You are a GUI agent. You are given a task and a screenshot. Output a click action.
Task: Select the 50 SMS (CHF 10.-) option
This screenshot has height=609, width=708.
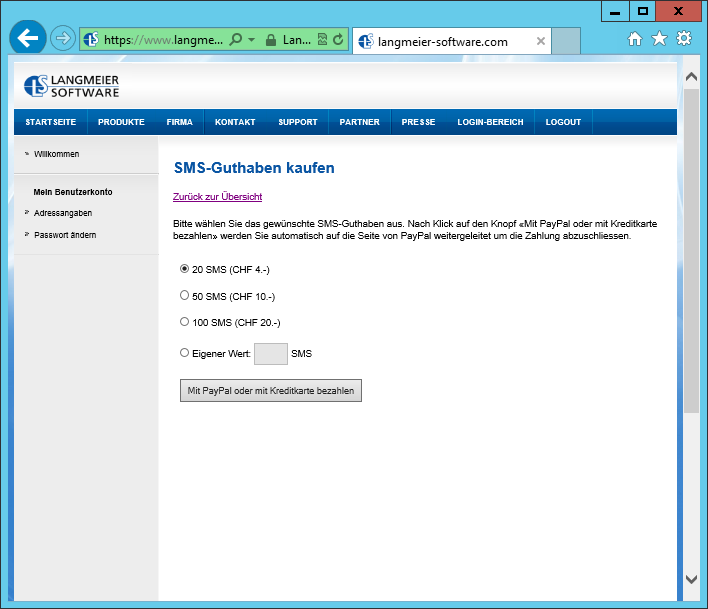(x=184, y=295)
